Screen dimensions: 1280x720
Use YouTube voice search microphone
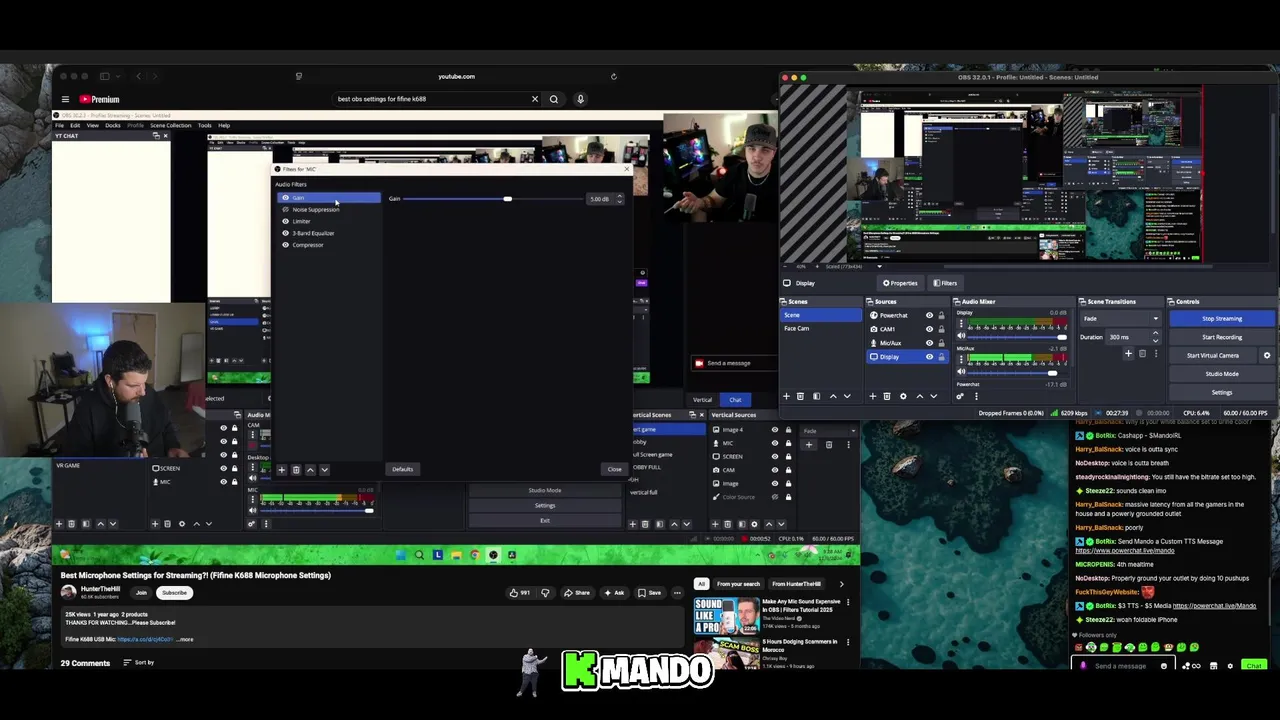pos(580,99)
